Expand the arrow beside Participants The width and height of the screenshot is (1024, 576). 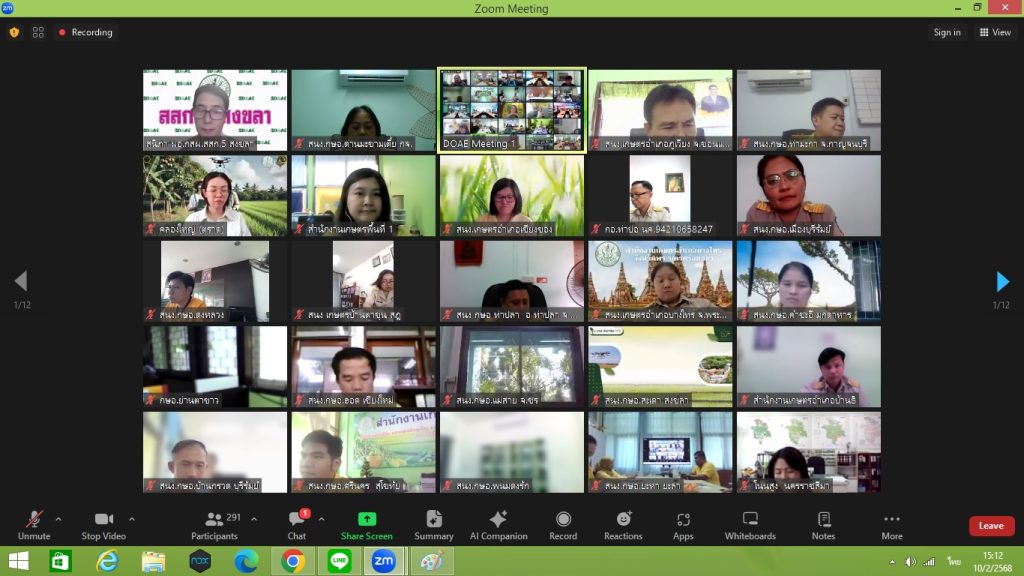[x=254, y=519]
